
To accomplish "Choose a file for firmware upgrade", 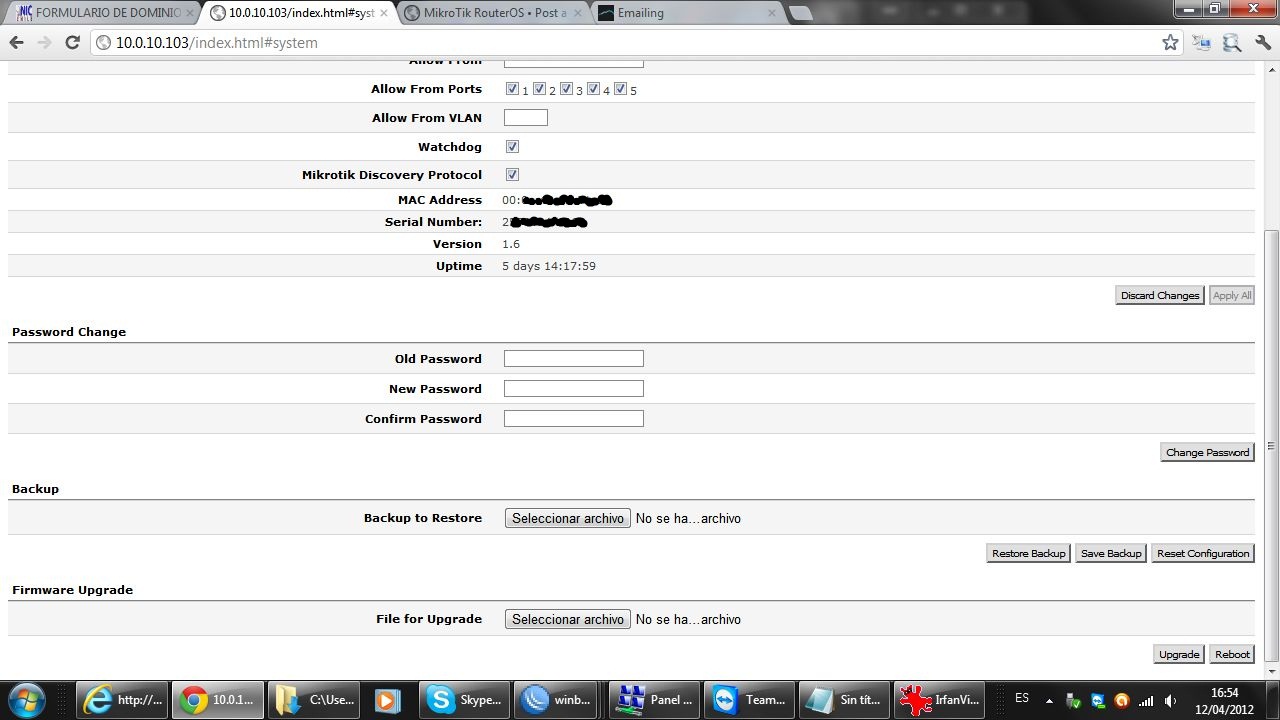I will tap(568, 619).
